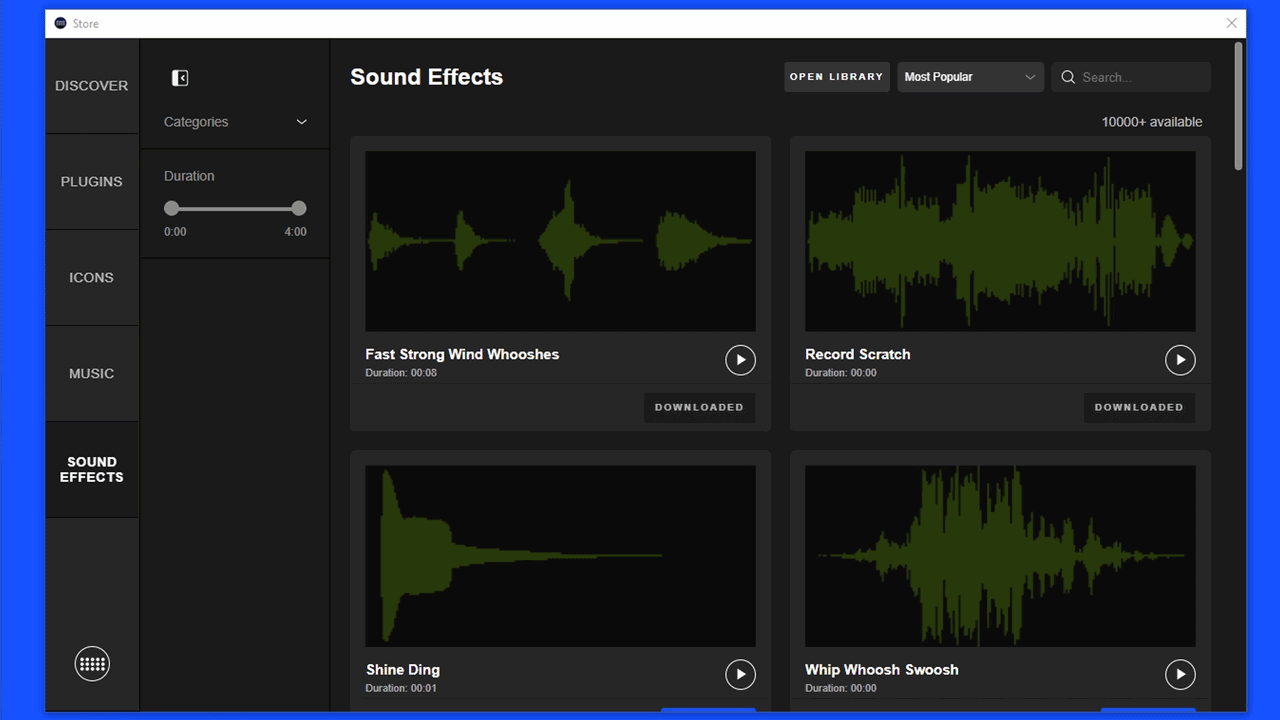This screenshot has height=720, width=1280.
Task: Play the Whip Whoosh Swoosh effect
Action: 1180,675
